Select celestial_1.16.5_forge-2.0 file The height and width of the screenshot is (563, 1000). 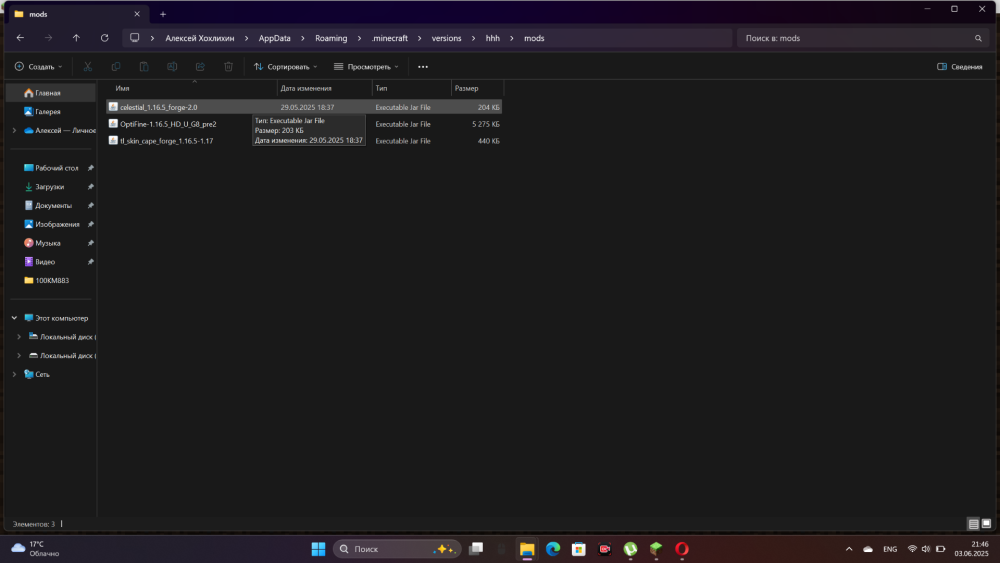[x=304, y=107]
